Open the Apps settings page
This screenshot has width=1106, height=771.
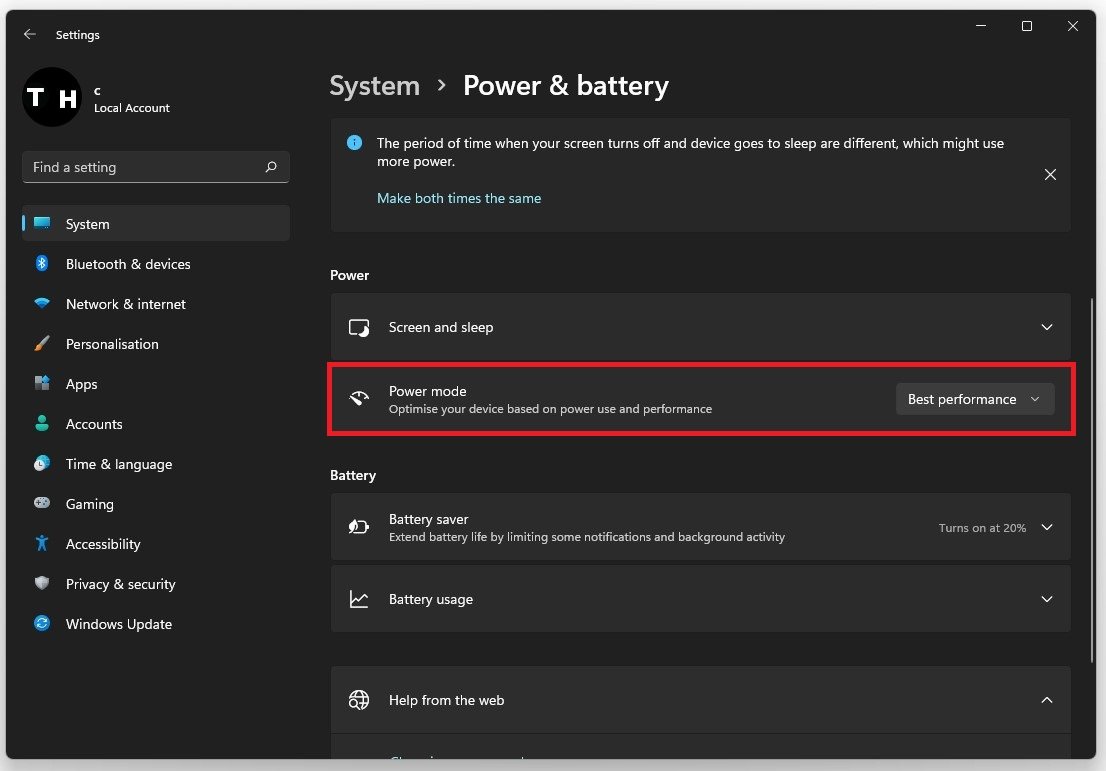(x=82, y=384)
